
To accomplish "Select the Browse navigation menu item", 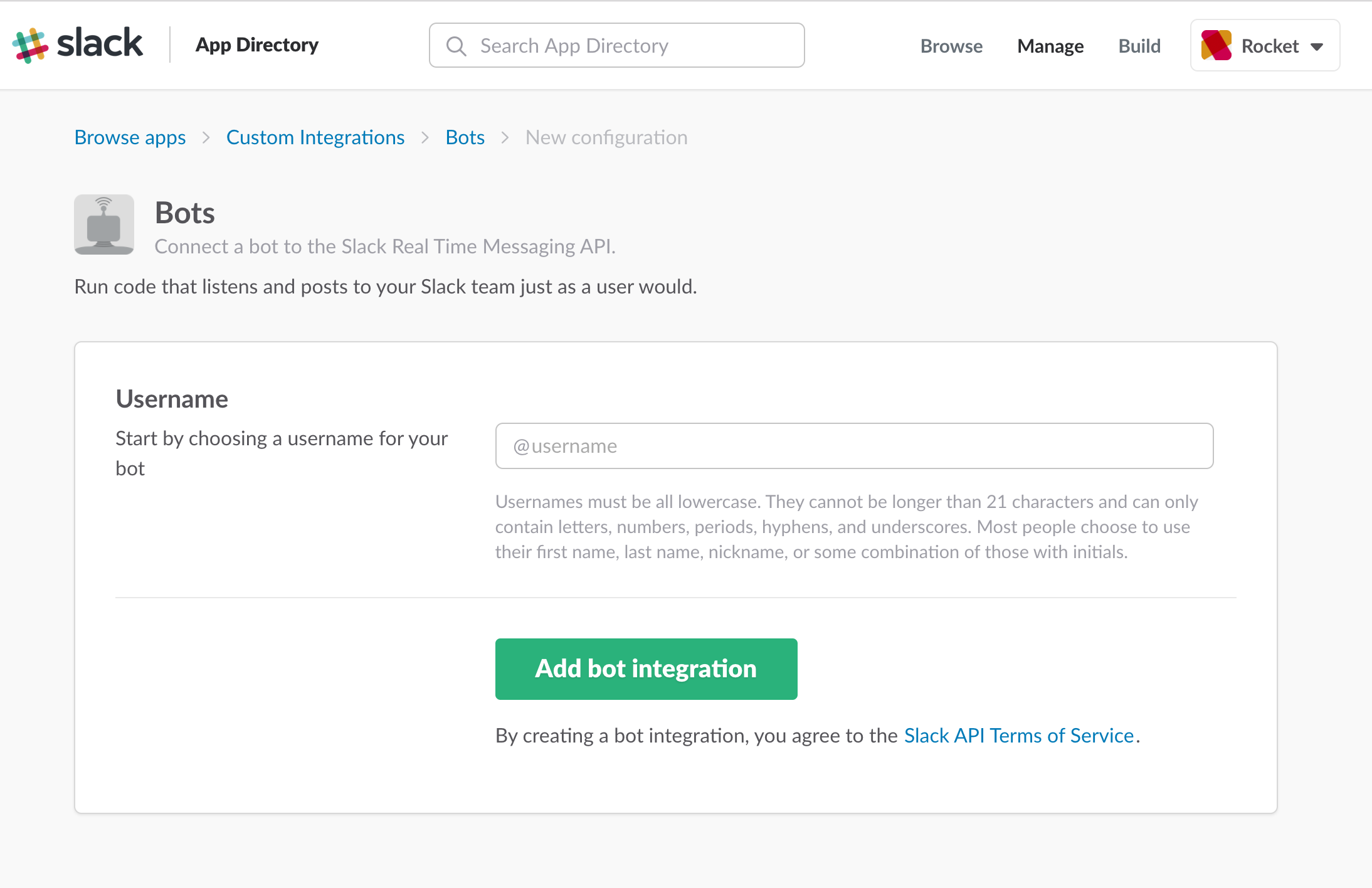I will (950, 44).
